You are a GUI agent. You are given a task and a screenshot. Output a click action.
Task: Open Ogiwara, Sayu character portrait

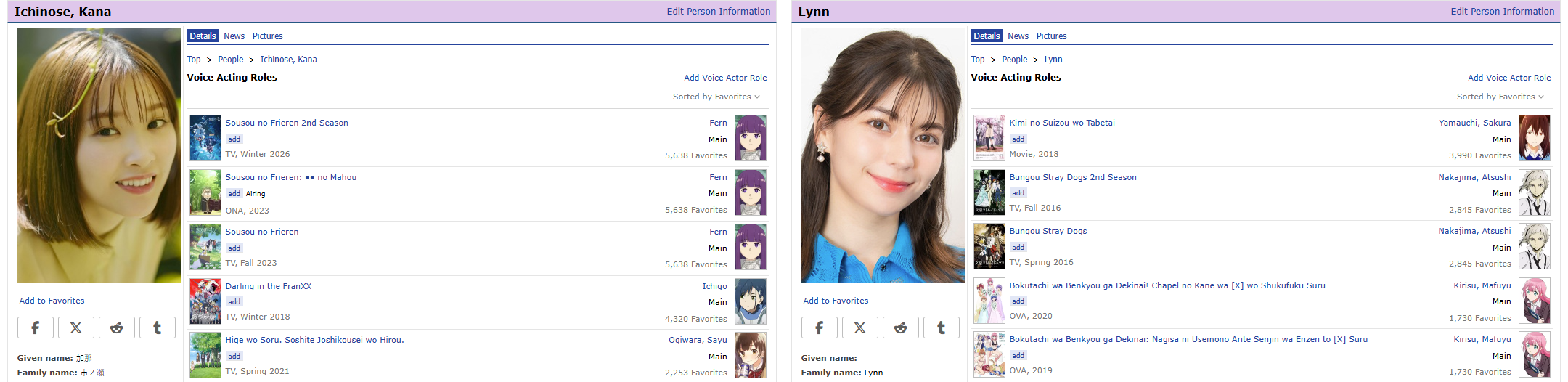click(x=751, y=355)
